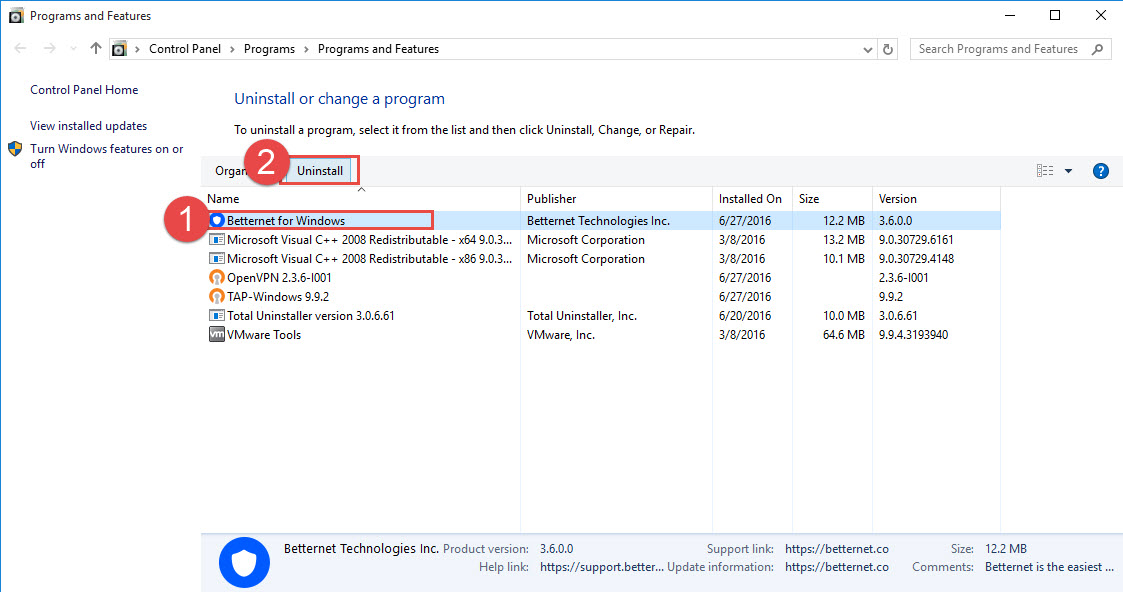Image resolution: width=1123 pixels, height=592 pixels.
Task: Click the Betternet shield icon in list
Action: pyautogui.click(x=217, y=220)
